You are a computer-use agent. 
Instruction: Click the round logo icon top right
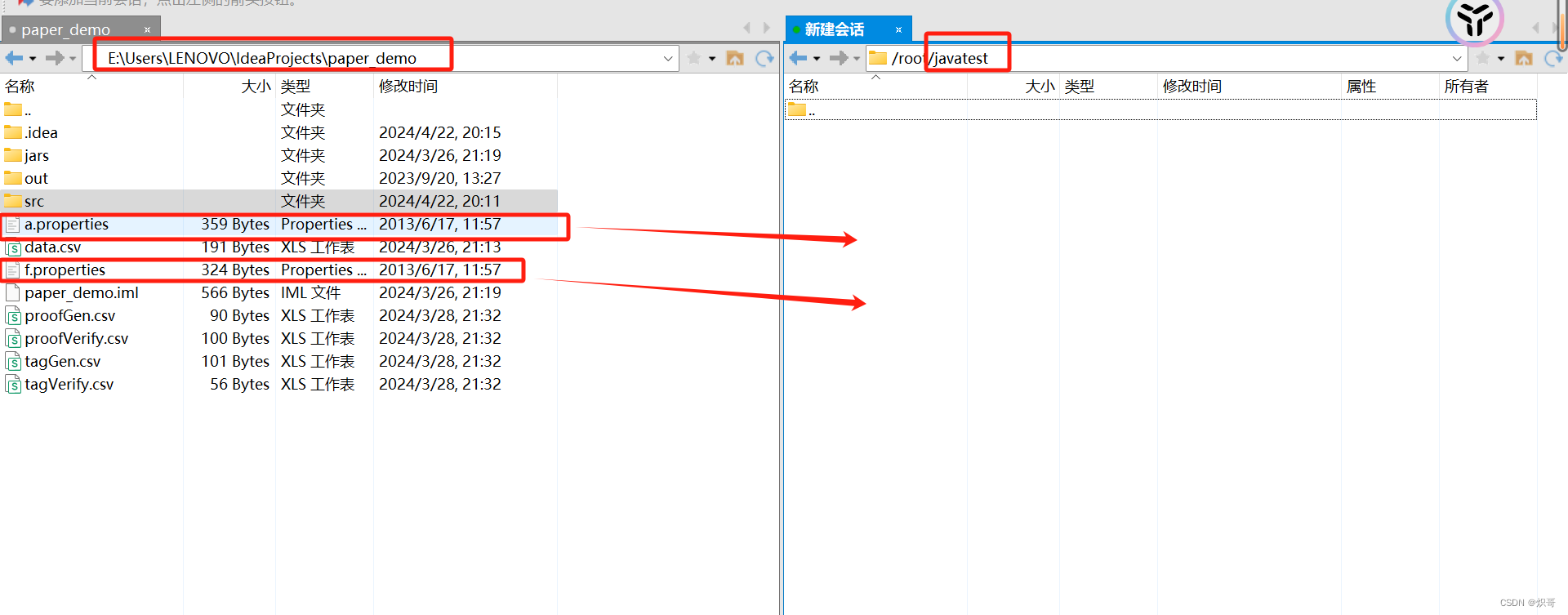coord(1474,20)
